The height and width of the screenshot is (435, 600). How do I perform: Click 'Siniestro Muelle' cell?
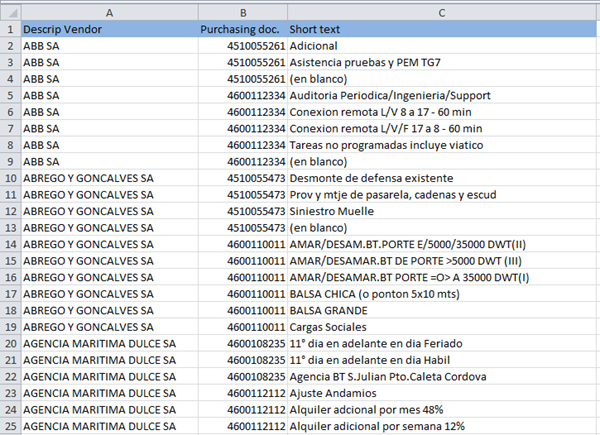(x=442, y=211)
